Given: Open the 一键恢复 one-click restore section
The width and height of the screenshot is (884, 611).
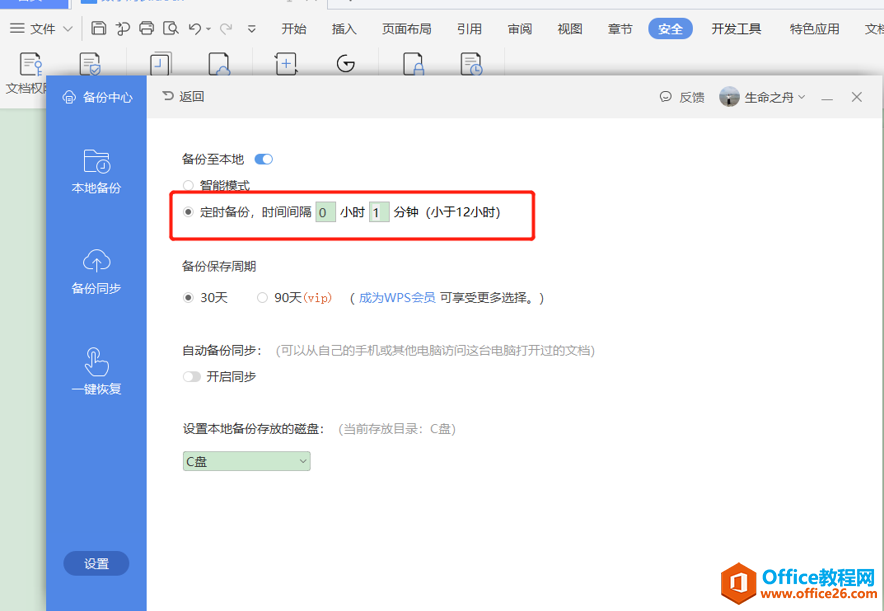Looking at the screenshot, I should (x=96, y=371).
